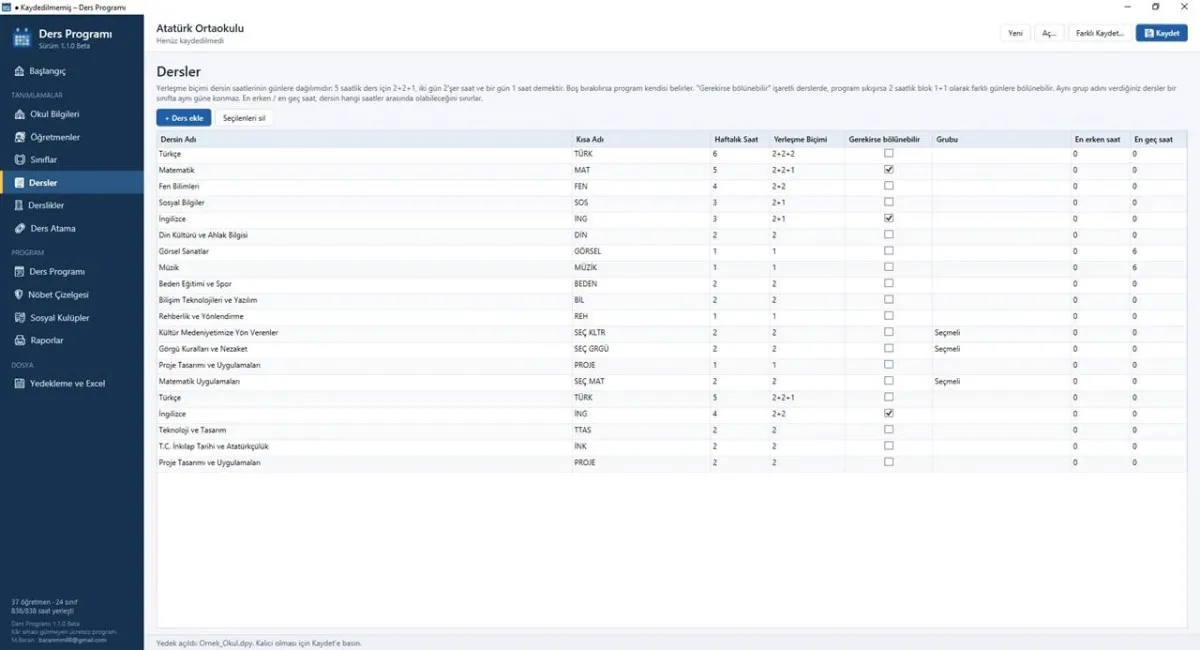Viewport: 1200px width, 650px height.
Task: Click the Bilişim Teknolojileri ve Yazılım cell
Action: click(363, 300)
